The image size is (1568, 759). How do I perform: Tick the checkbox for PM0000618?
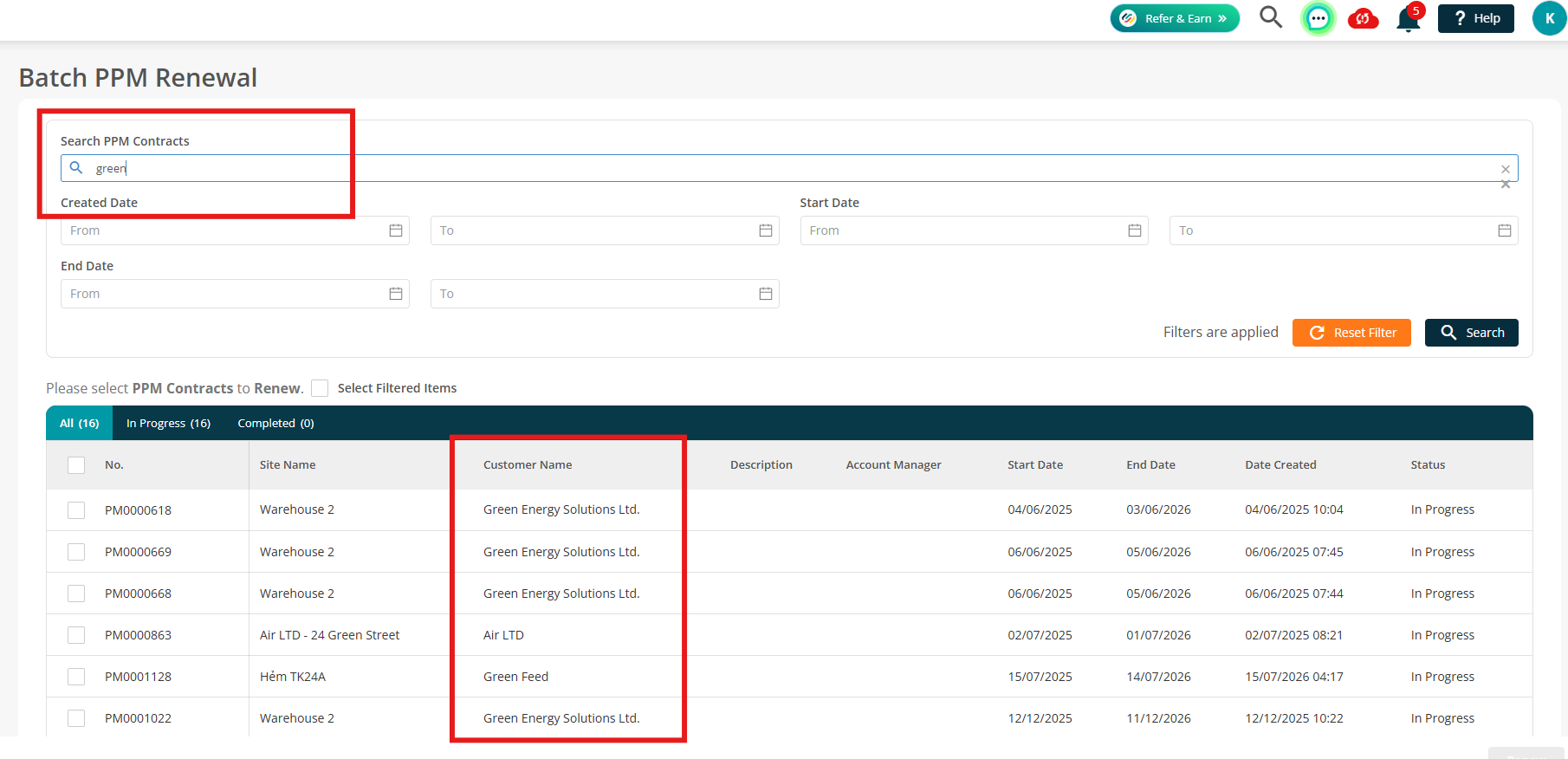tap(76, 510)
